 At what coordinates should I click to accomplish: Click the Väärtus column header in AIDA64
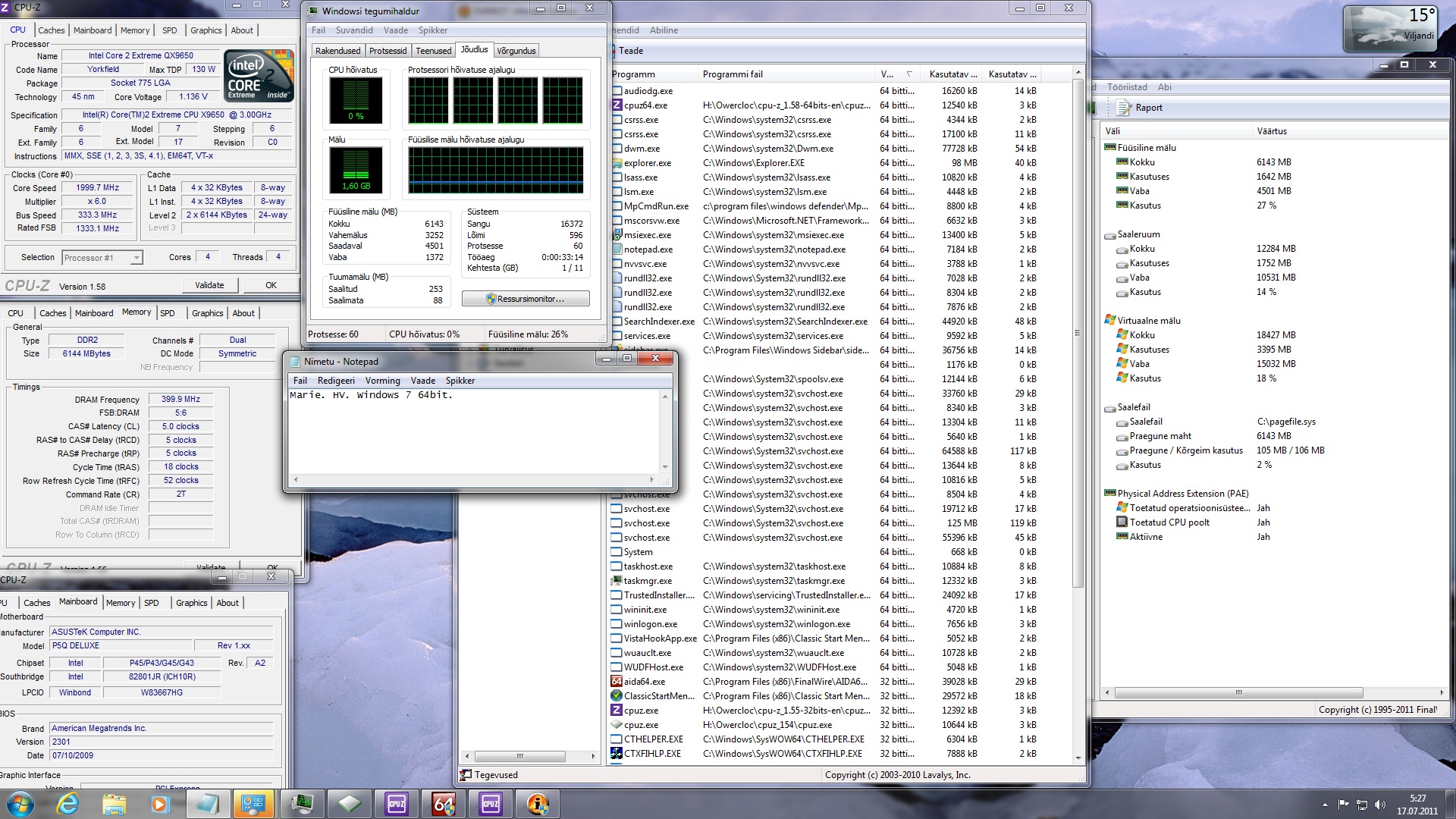[1350, 131]
